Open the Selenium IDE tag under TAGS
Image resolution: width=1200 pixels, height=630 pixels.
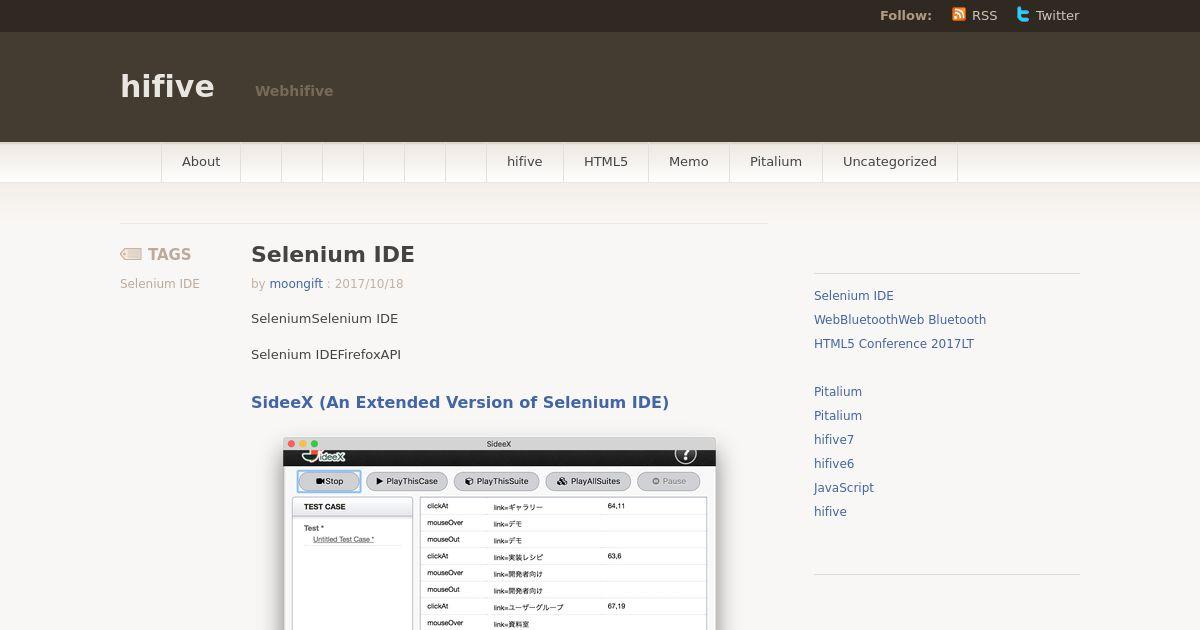click(160, 284)
